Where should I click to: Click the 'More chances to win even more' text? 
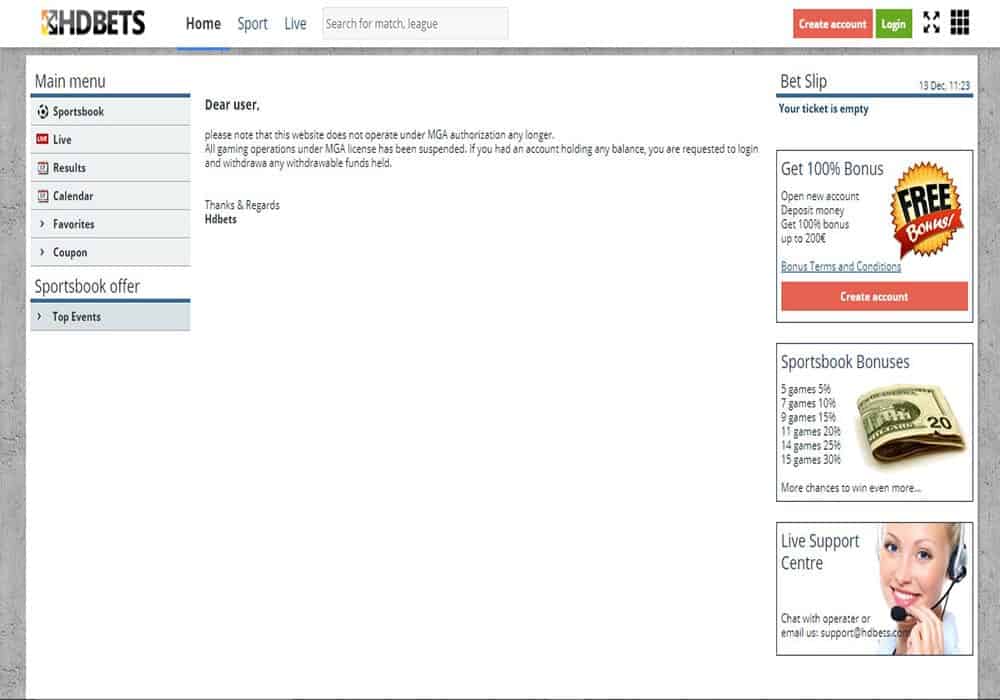pos(851,488)
